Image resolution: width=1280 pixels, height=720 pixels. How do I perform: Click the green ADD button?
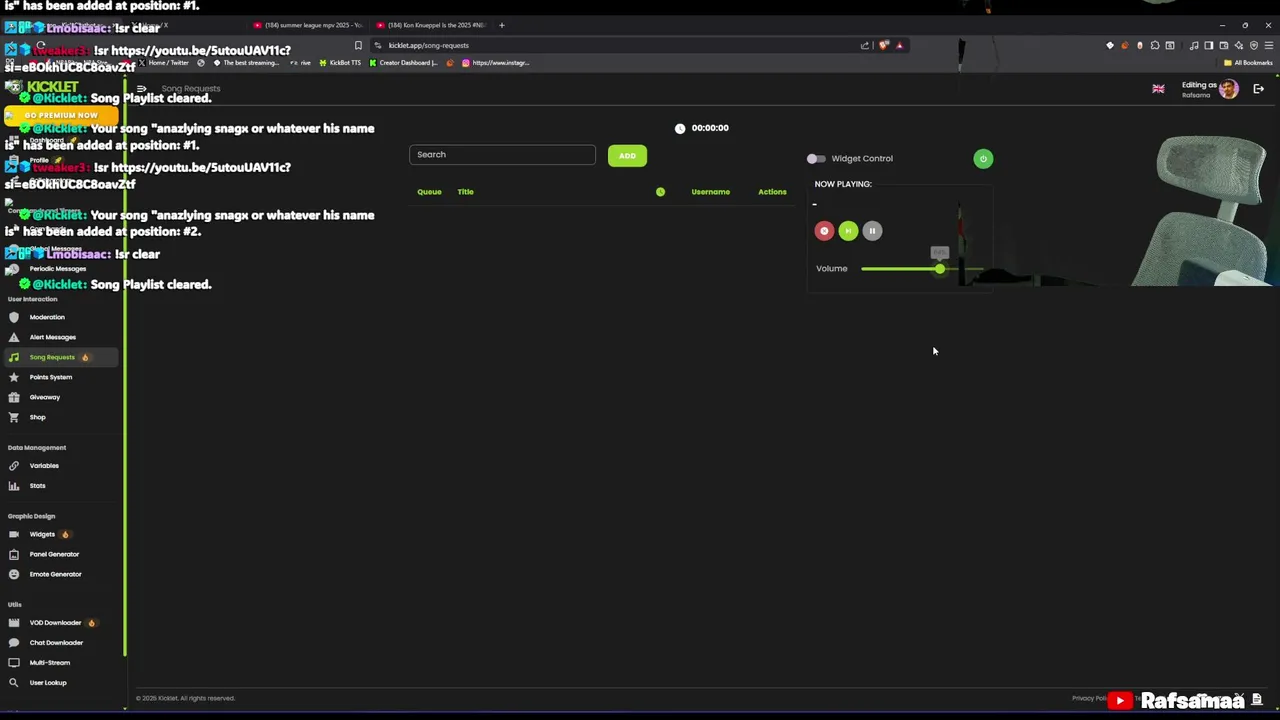(627, 156)
